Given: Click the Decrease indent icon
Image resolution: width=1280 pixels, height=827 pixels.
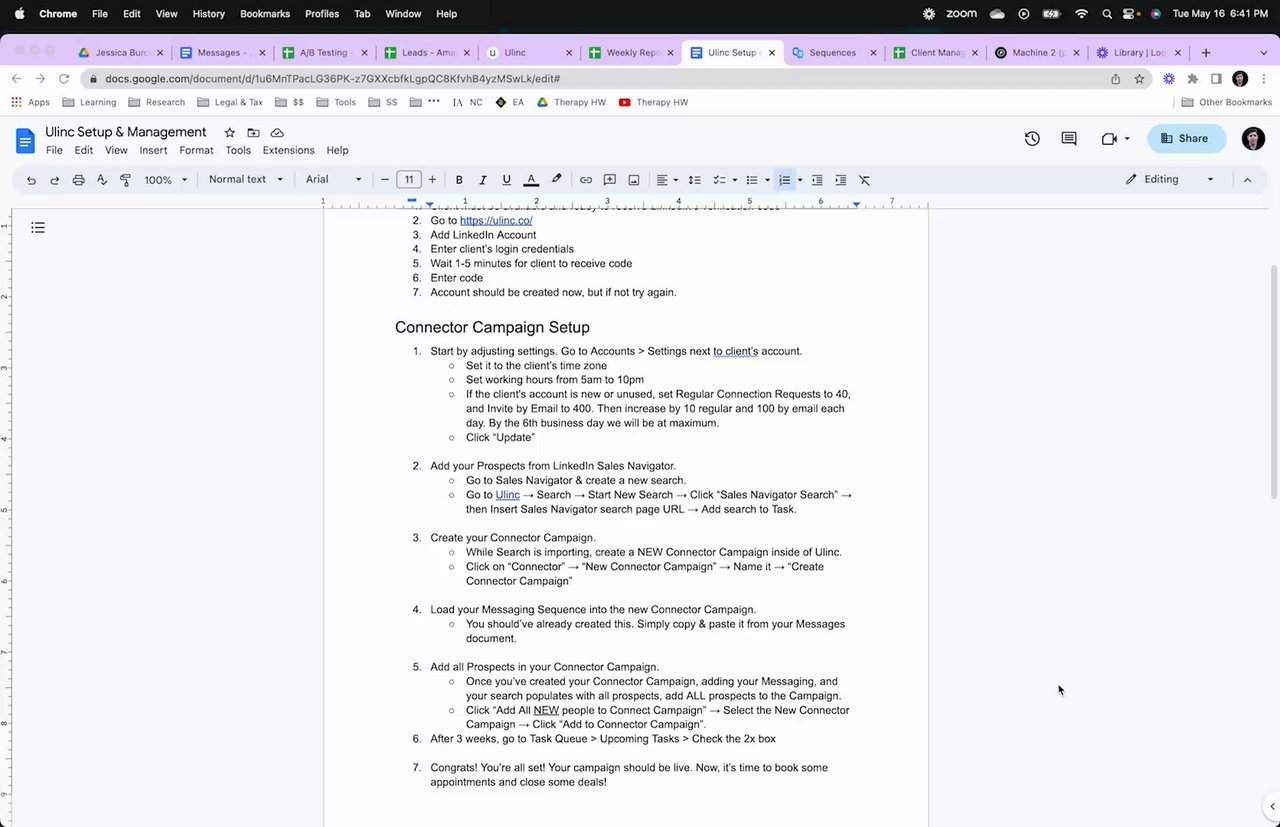Looking at the screenshot, I should click(x=817, y=180).
